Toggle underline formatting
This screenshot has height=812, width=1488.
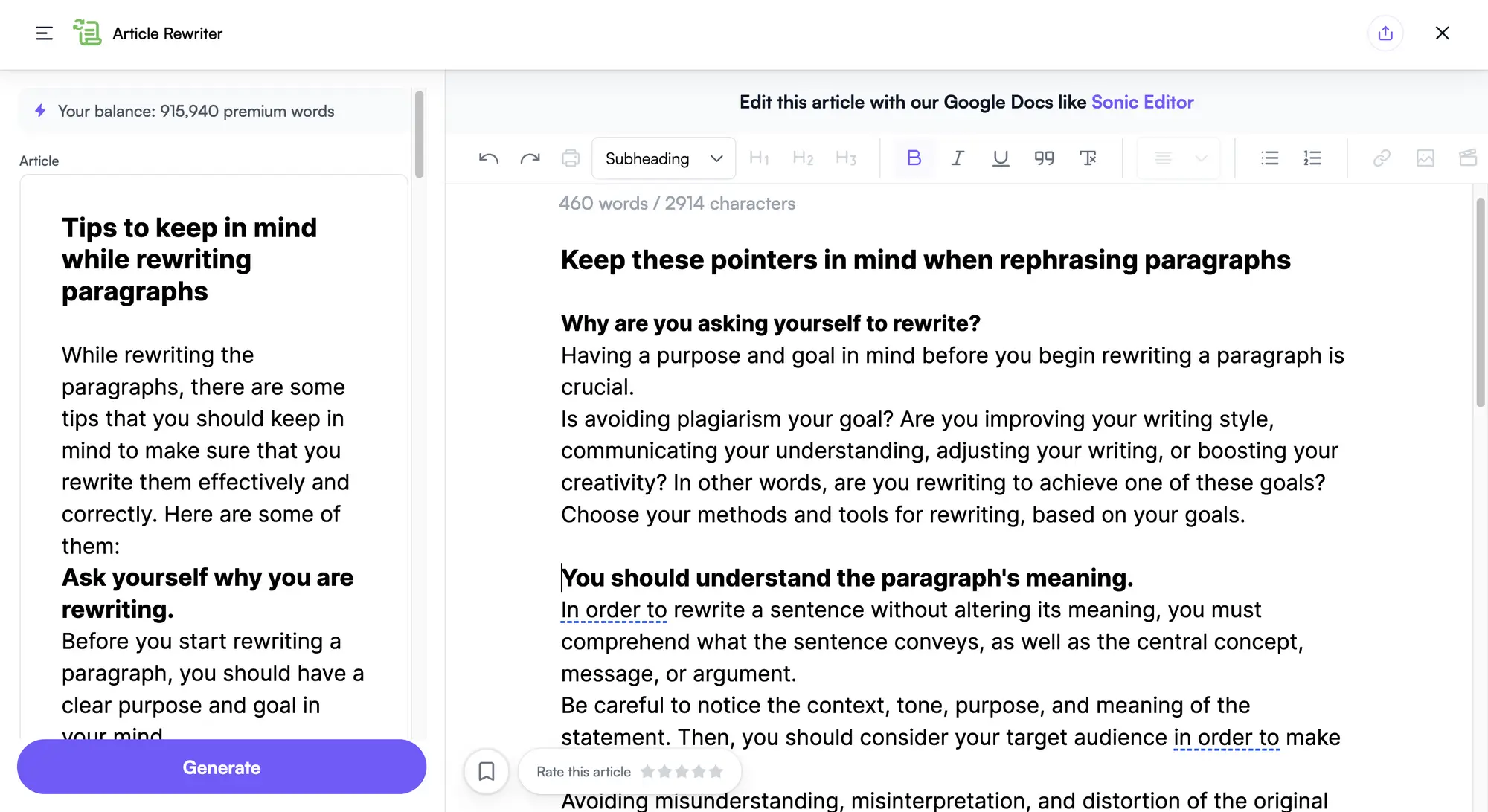pos(1000,158)
